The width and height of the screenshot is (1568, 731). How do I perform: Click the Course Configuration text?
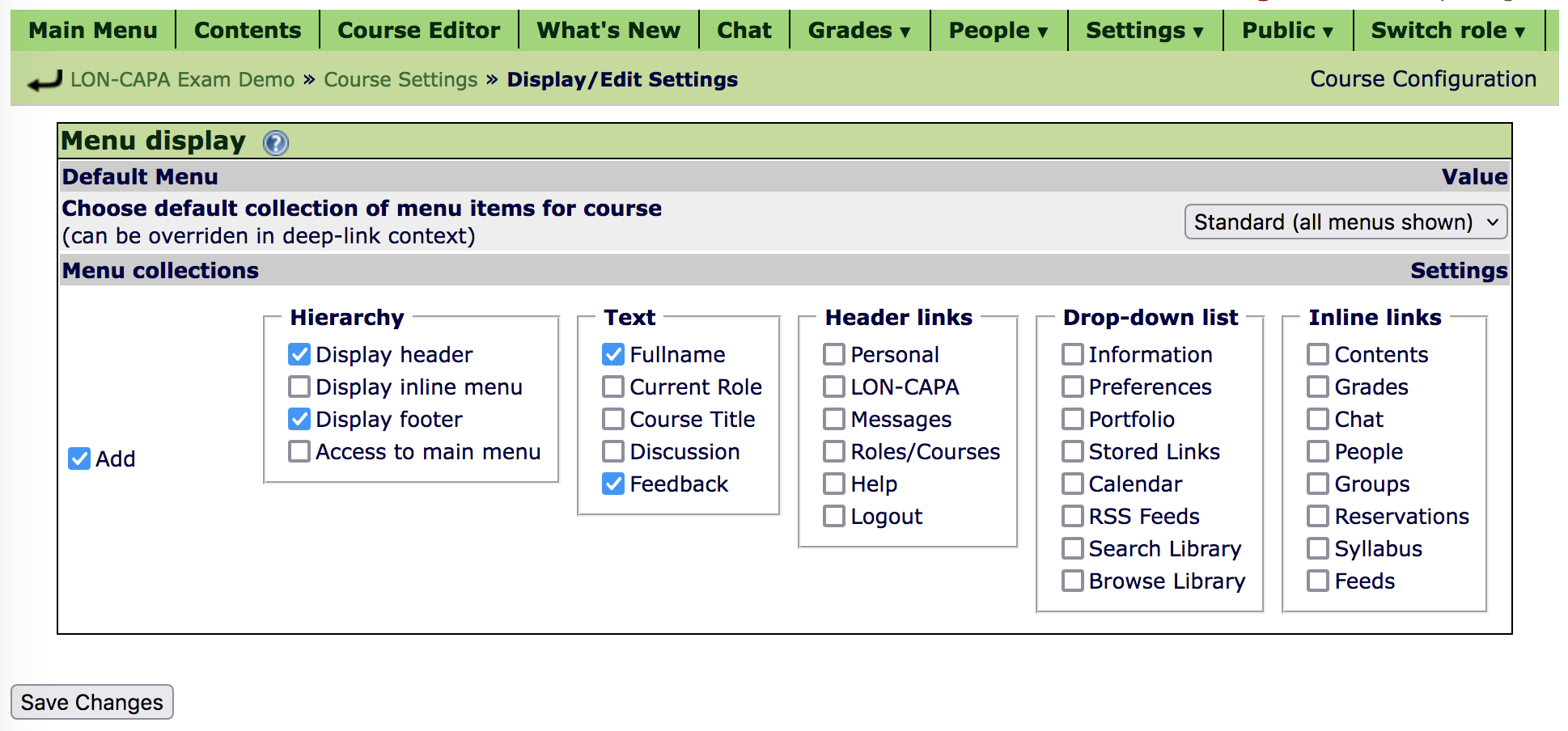coord(1423,78)
